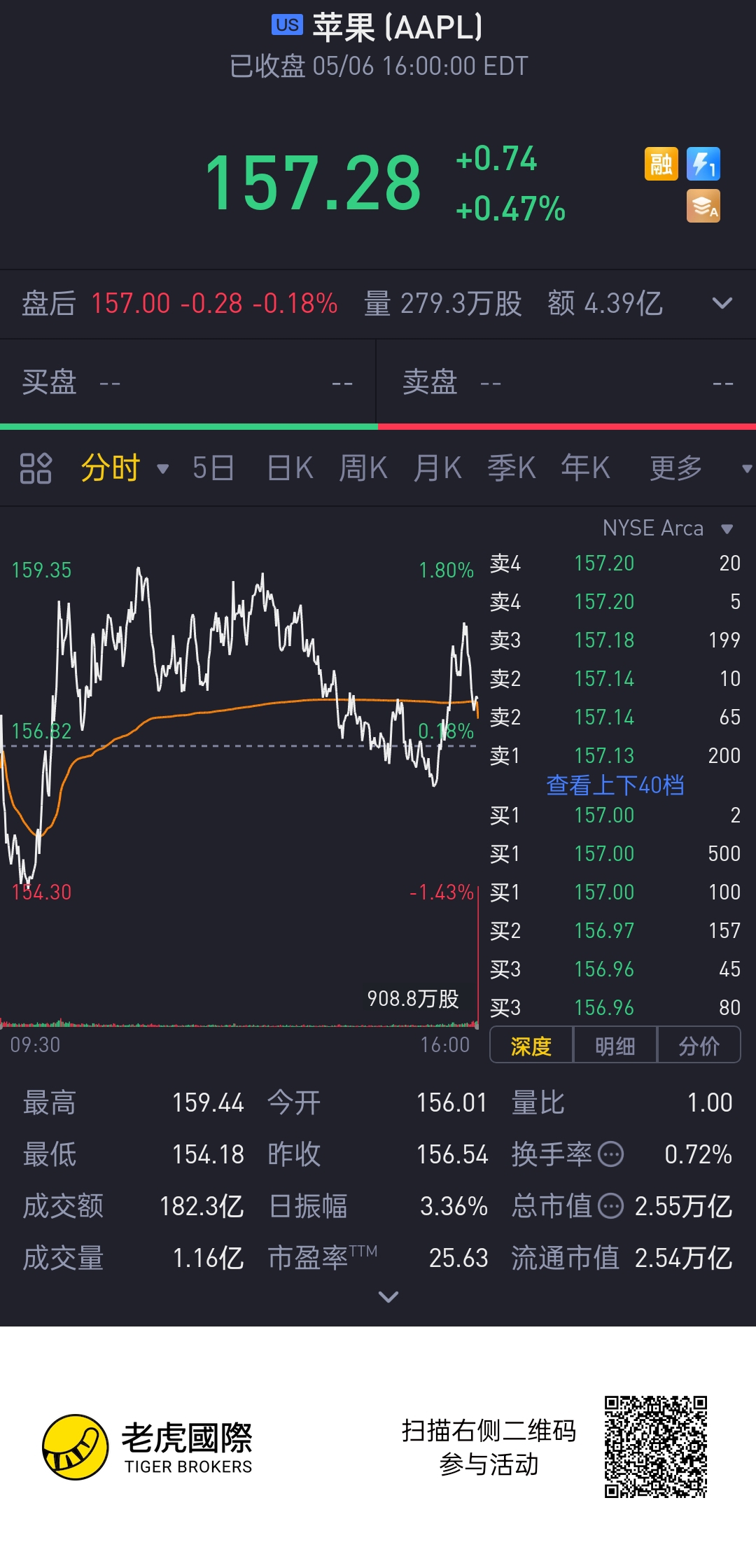Tap 查看上下40档 link
Image resolution: width=756 pixels, height=1568 pixels.
(x=615, y=785)
